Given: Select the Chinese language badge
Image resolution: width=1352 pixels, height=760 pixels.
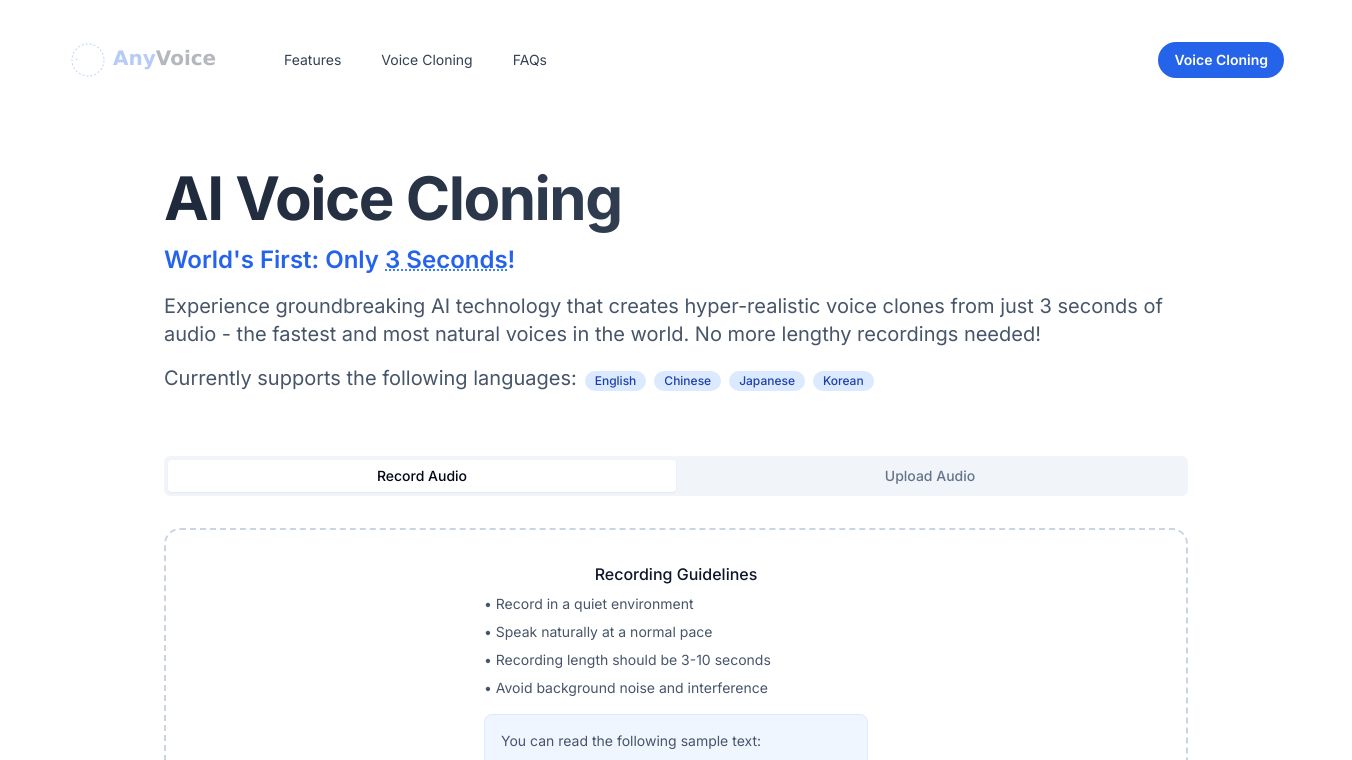Looking at the screenshot, I should tap(687, 381).
